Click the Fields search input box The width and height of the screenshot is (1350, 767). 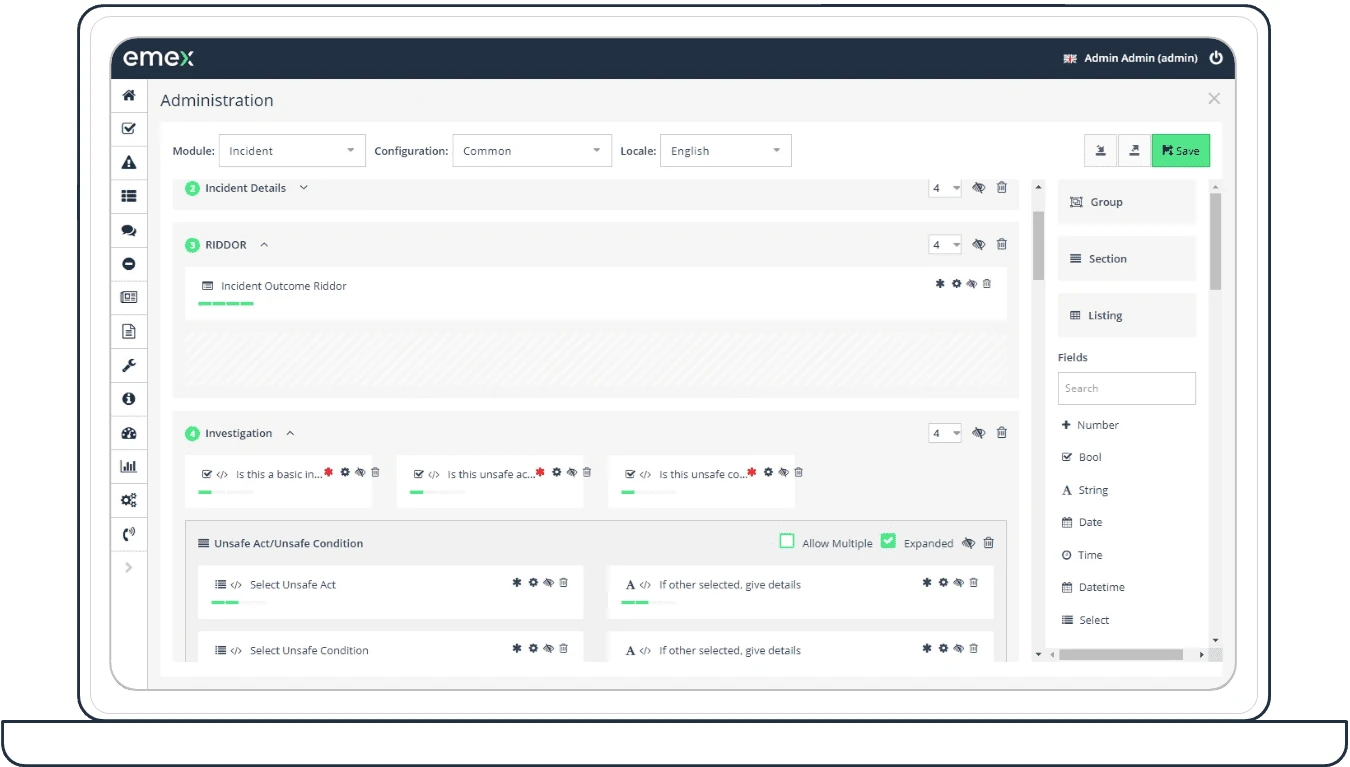click(1127, 388)
